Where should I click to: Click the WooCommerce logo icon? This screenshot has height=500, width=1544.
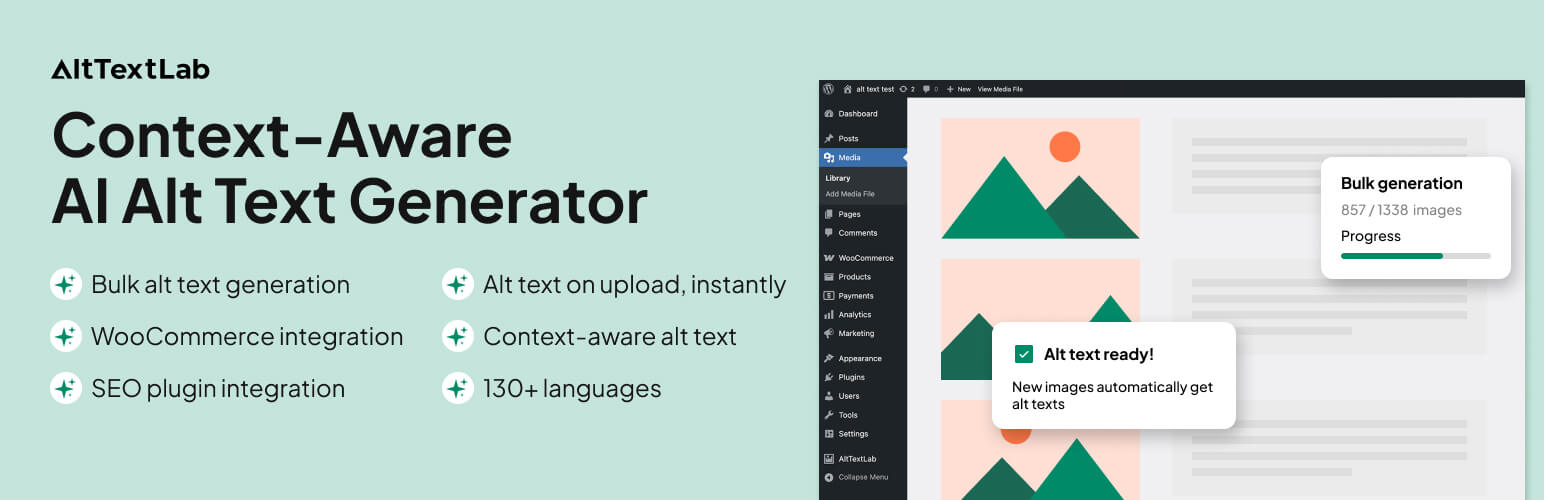tap(829, 258)
